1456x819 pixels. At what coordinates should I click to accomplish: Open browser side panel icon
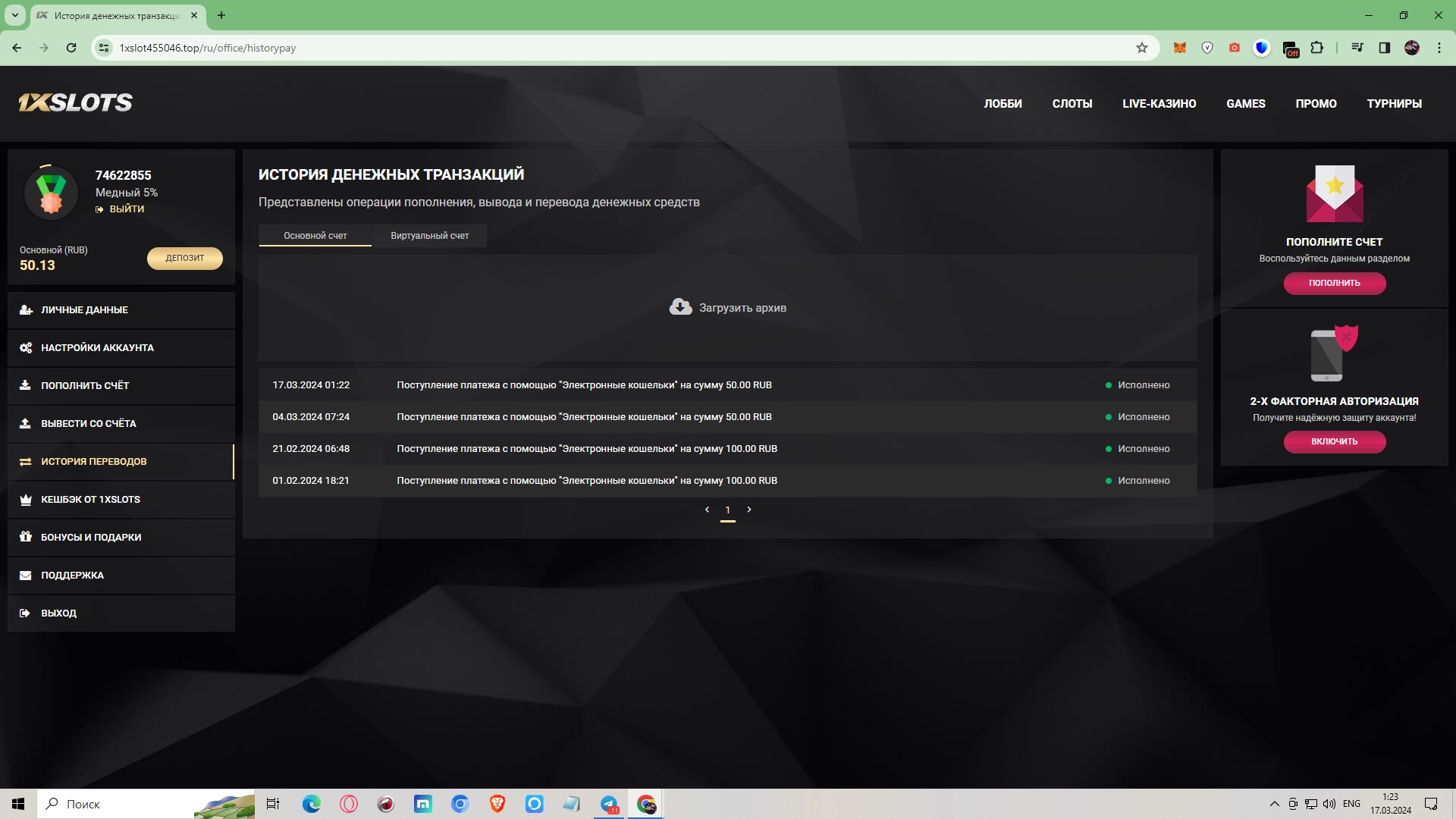(1384, 48)
